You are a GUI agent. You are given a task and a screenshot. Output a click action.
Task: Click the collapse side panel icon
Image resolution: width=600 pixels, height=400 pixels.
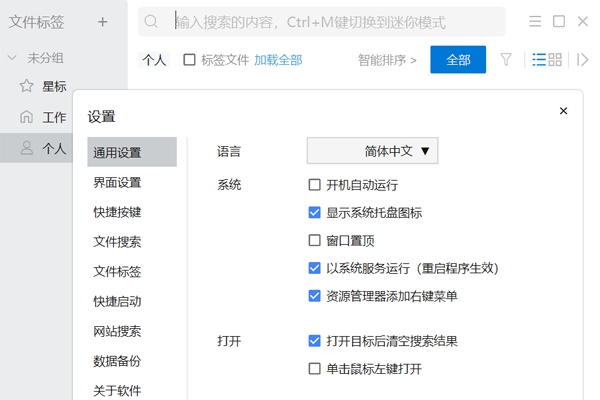coord(583,60)
